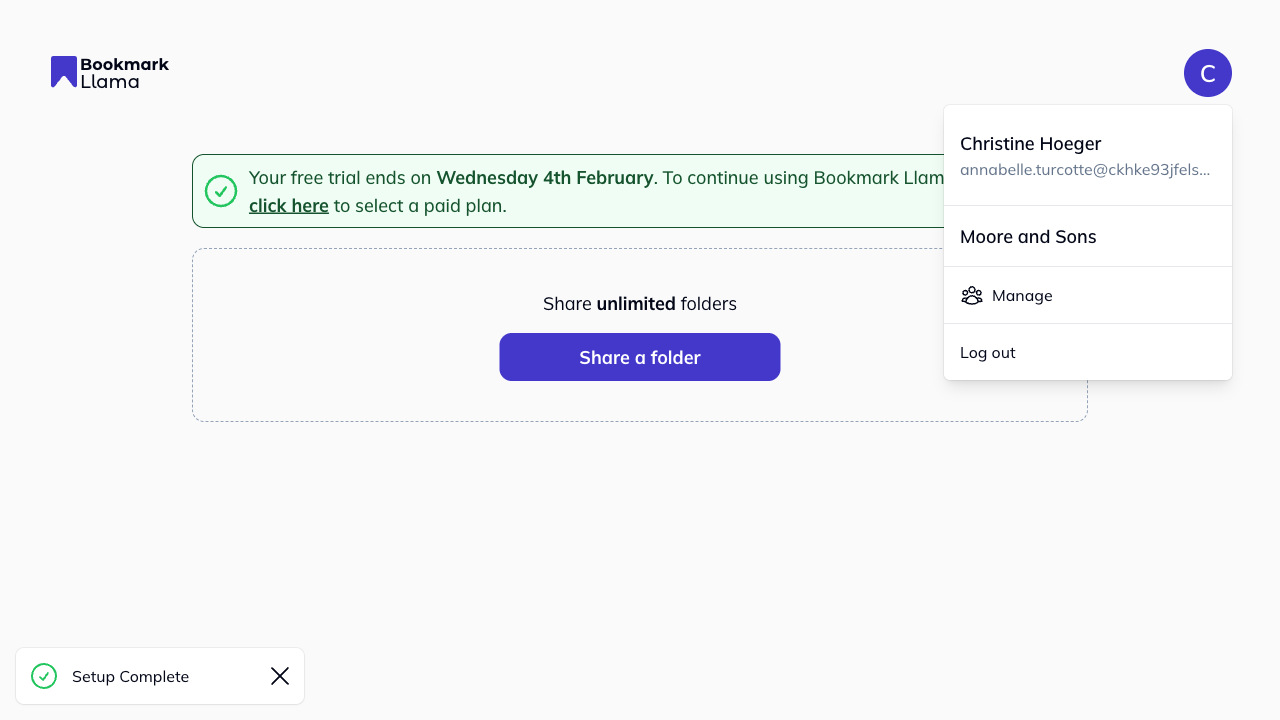1280x720 pixels.
Task: Choose Log out from the menu
Action: coord(987,352)
